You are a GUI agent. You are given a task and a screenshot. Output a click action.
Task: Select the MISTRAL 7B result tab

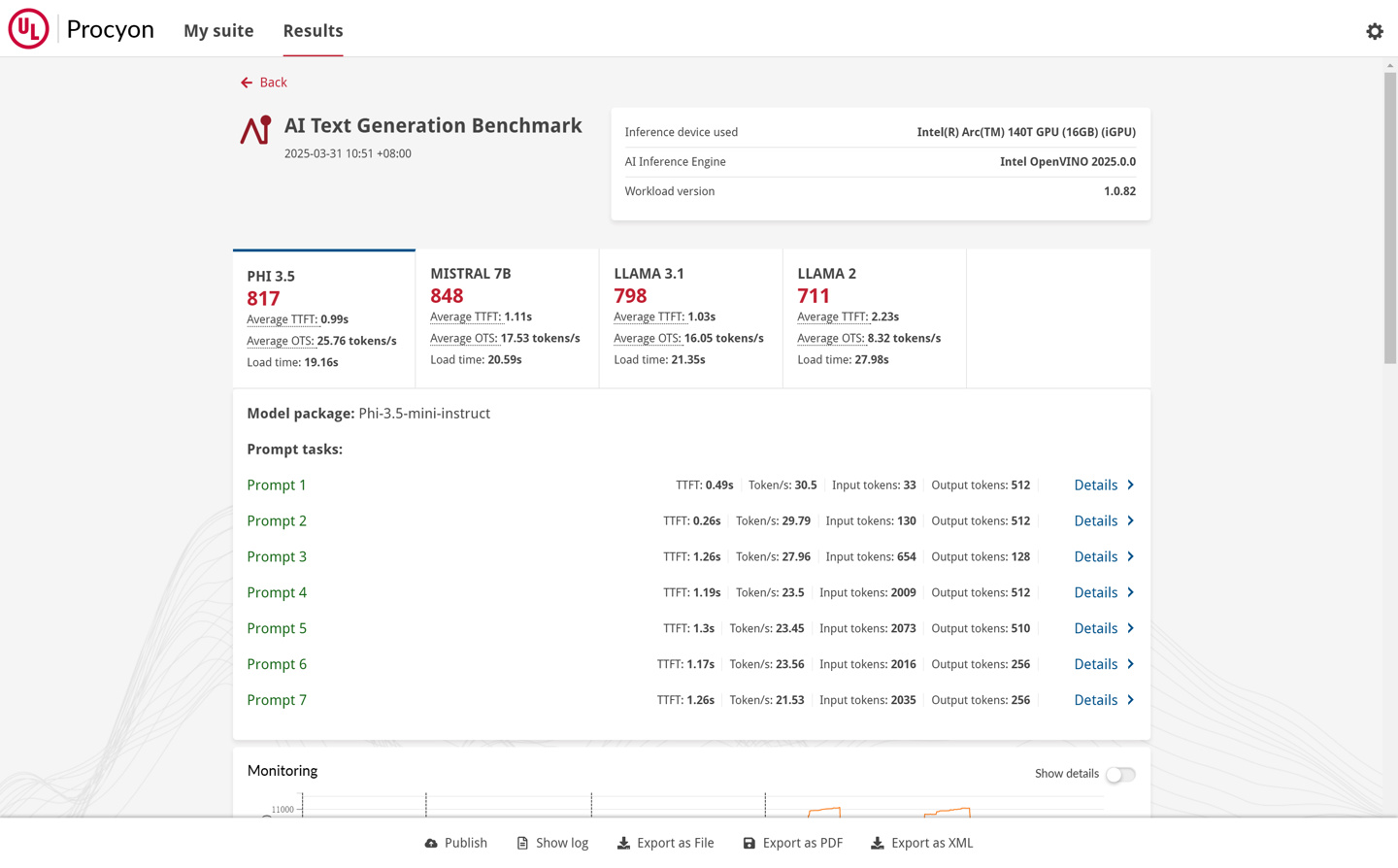(507, 317)
